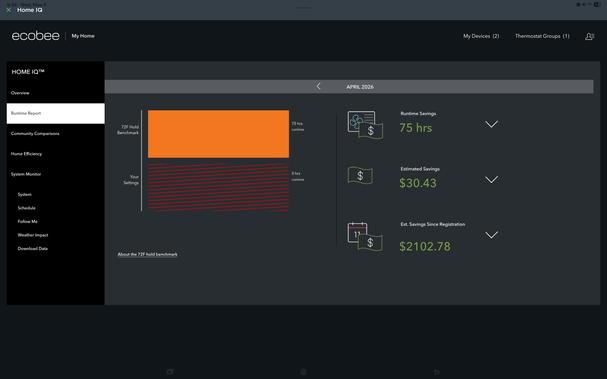
Task: Click the Estimated Savings dollar bill icon
Action: tap(360, 176)
